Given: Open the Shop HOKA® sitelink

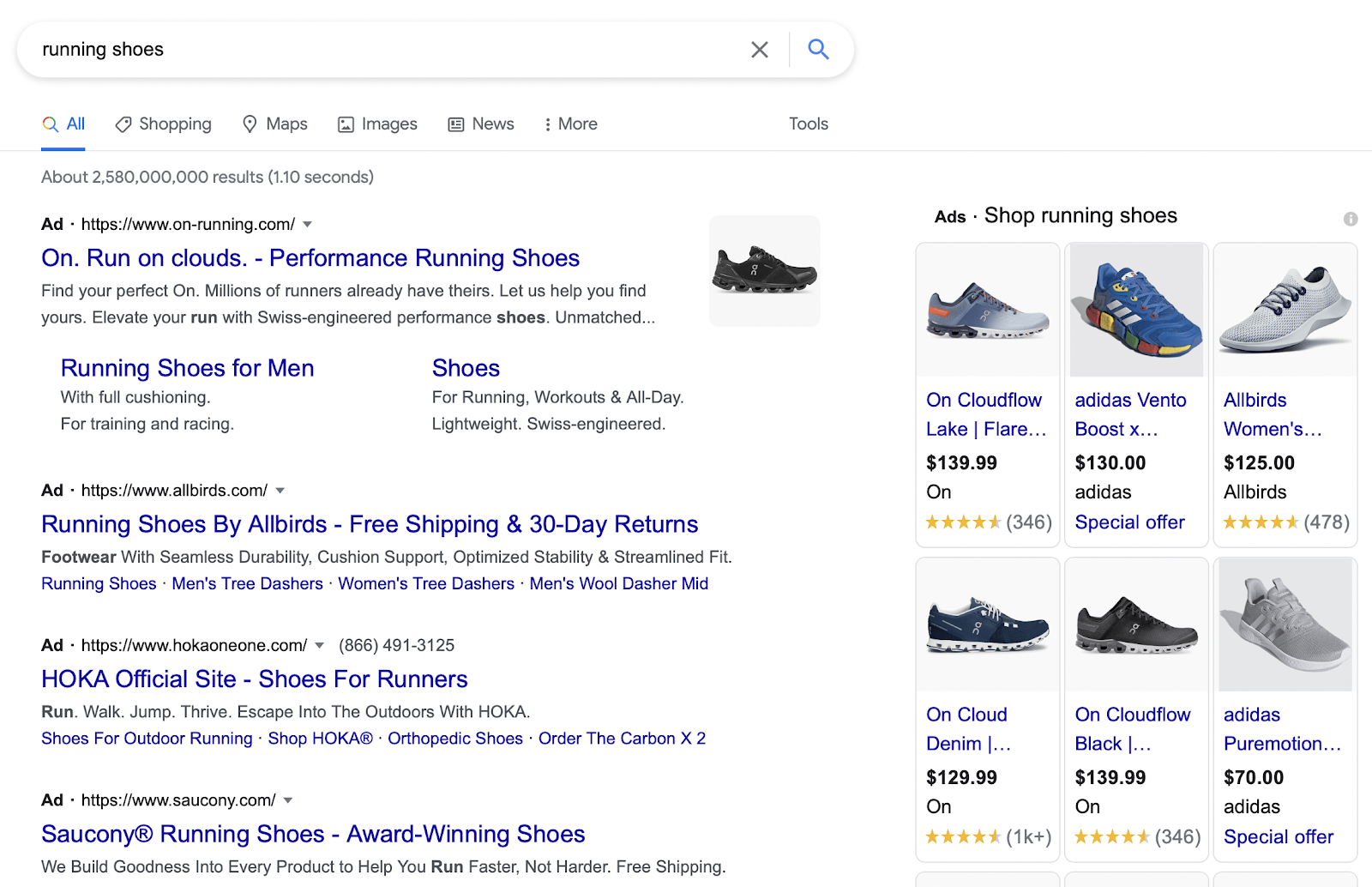Looking at the screenshot, I should [320, 739].
